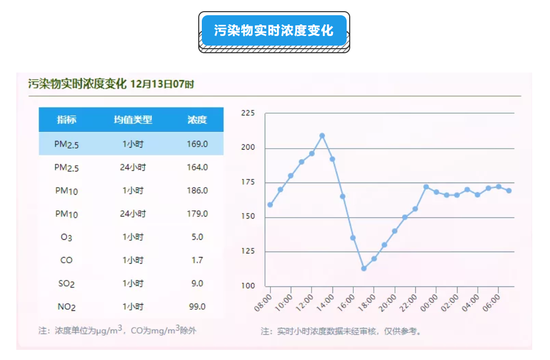The image size is (550, 360).
Task: Select the O3 row in table
Action: click(131, 237)
